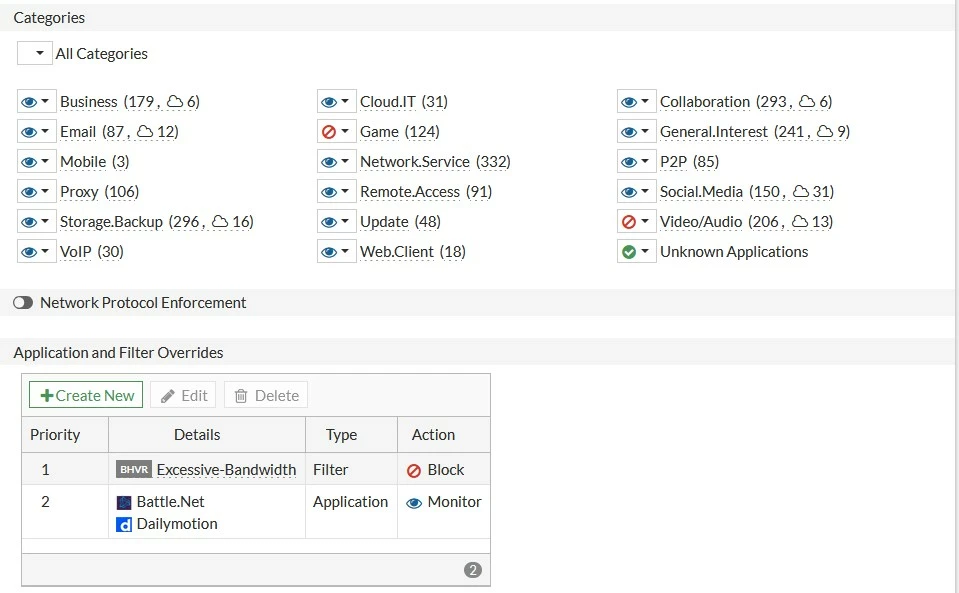
Task: Click the Network.Service category label
Action: tap(415, 162)
